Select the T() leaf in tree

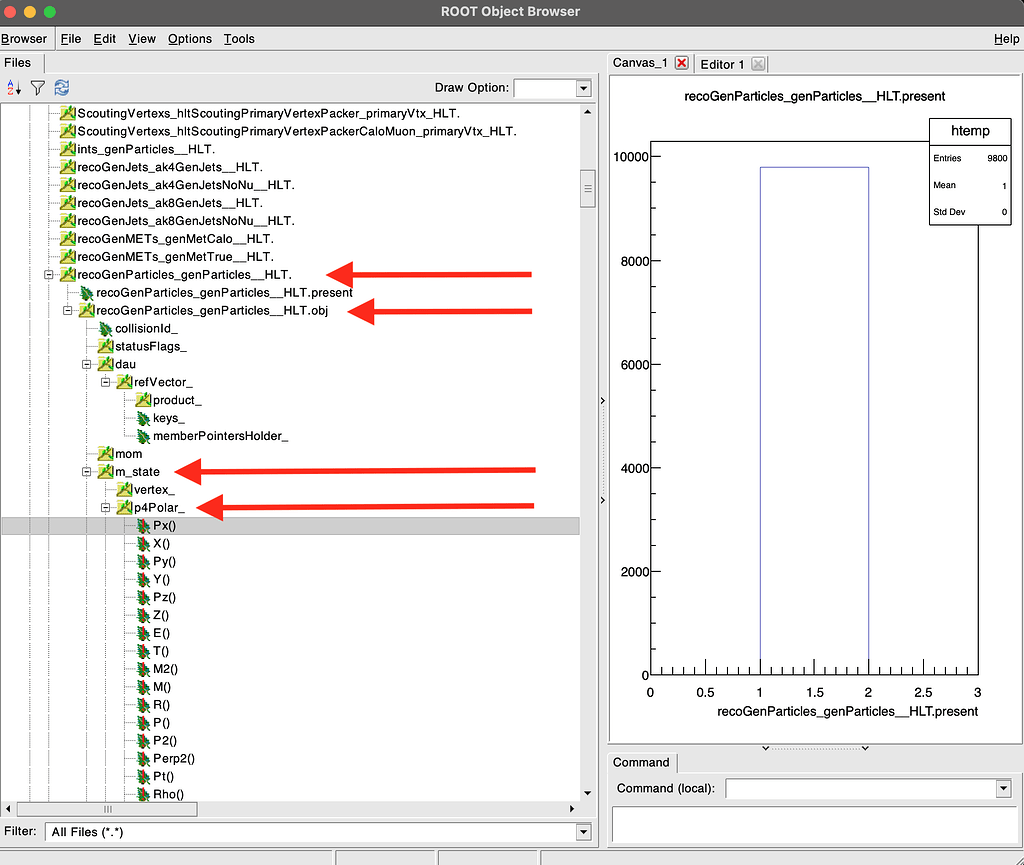[161, 651]
